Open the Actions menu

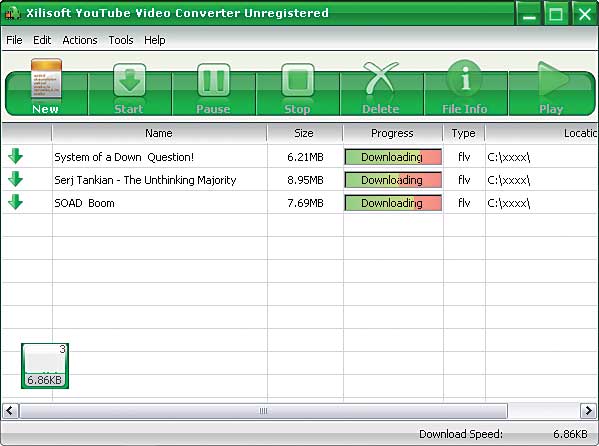pyautogui.click(x=80, y=40)
